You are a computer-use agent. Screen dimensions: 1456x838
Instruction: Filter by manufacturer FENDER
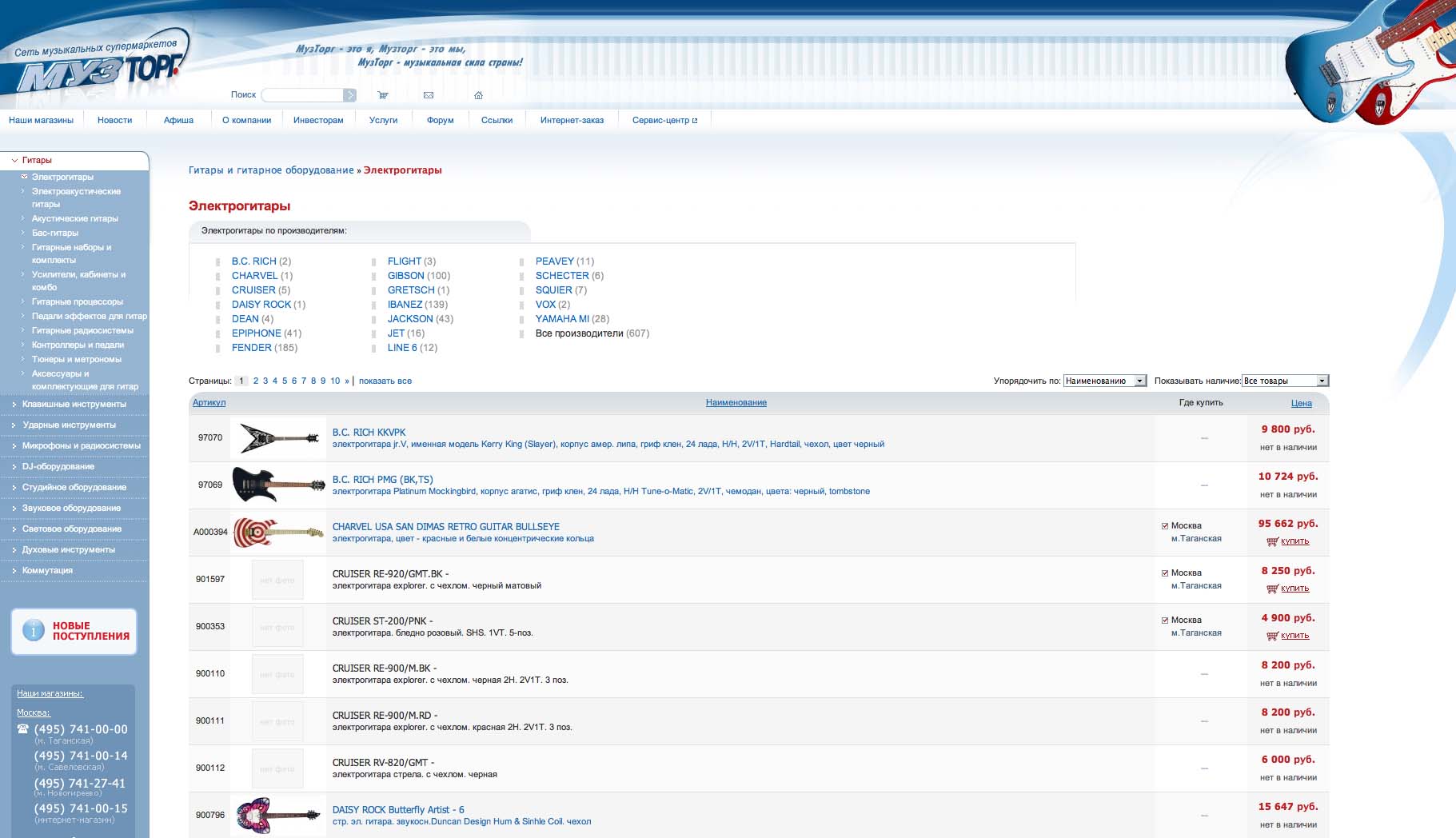click(x=252, y=348)
